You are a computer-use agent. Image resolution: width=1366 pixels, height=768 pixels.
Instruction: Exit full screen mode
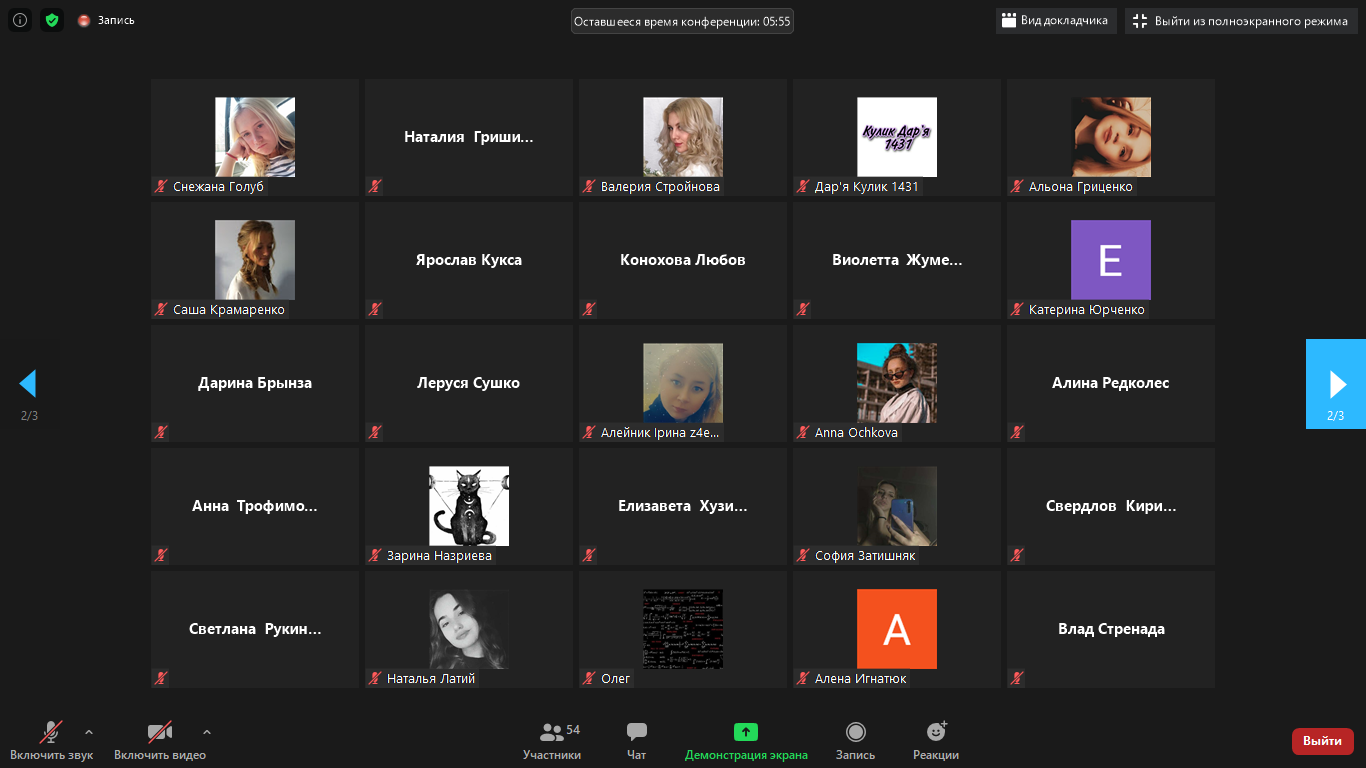[x=1241, y=21]
